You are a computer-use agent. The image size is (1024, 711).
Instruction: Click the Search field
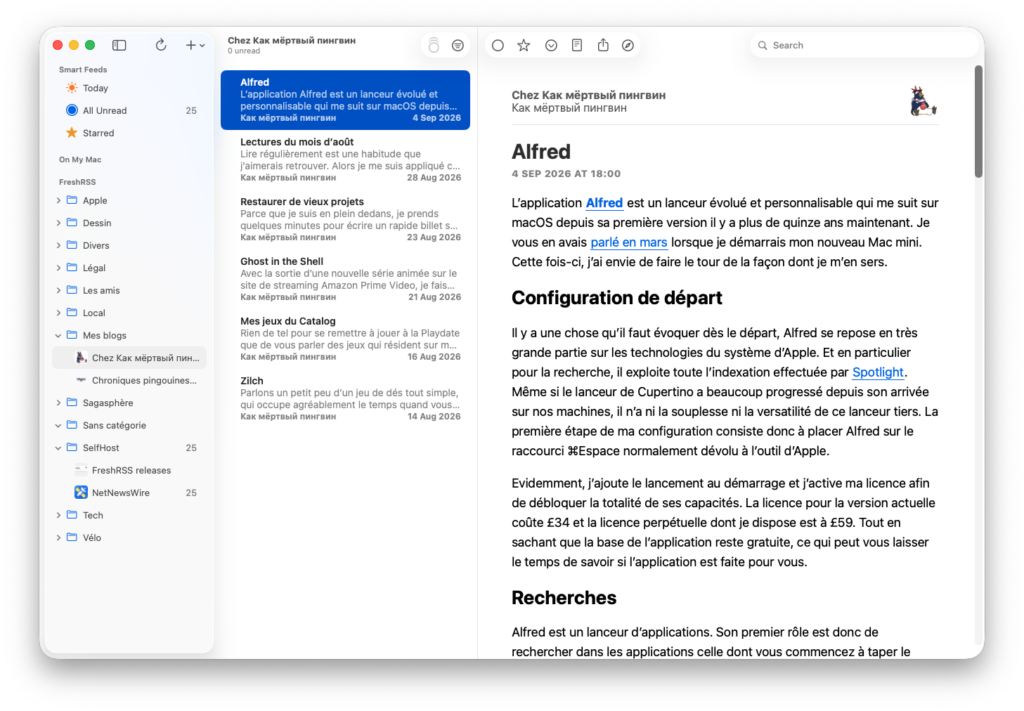(x=863, y=45)
